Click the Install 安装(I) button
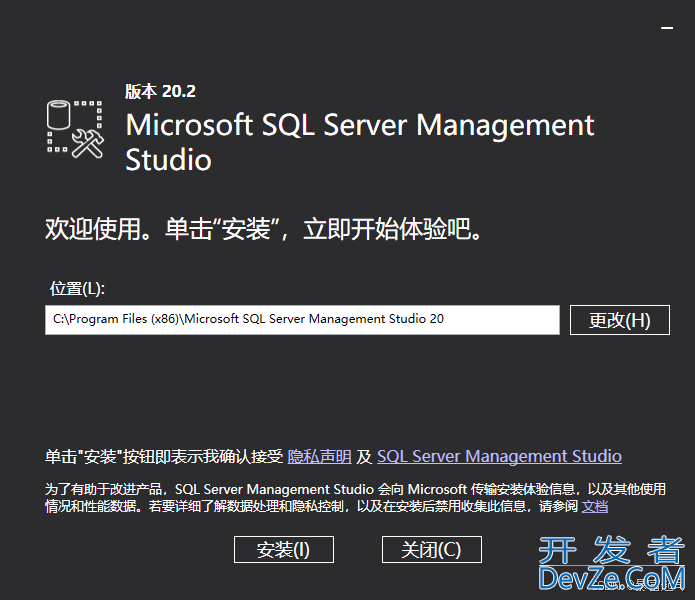Viewport: 695px width, 600px height. pyautogui.click(x=284, y=549)
